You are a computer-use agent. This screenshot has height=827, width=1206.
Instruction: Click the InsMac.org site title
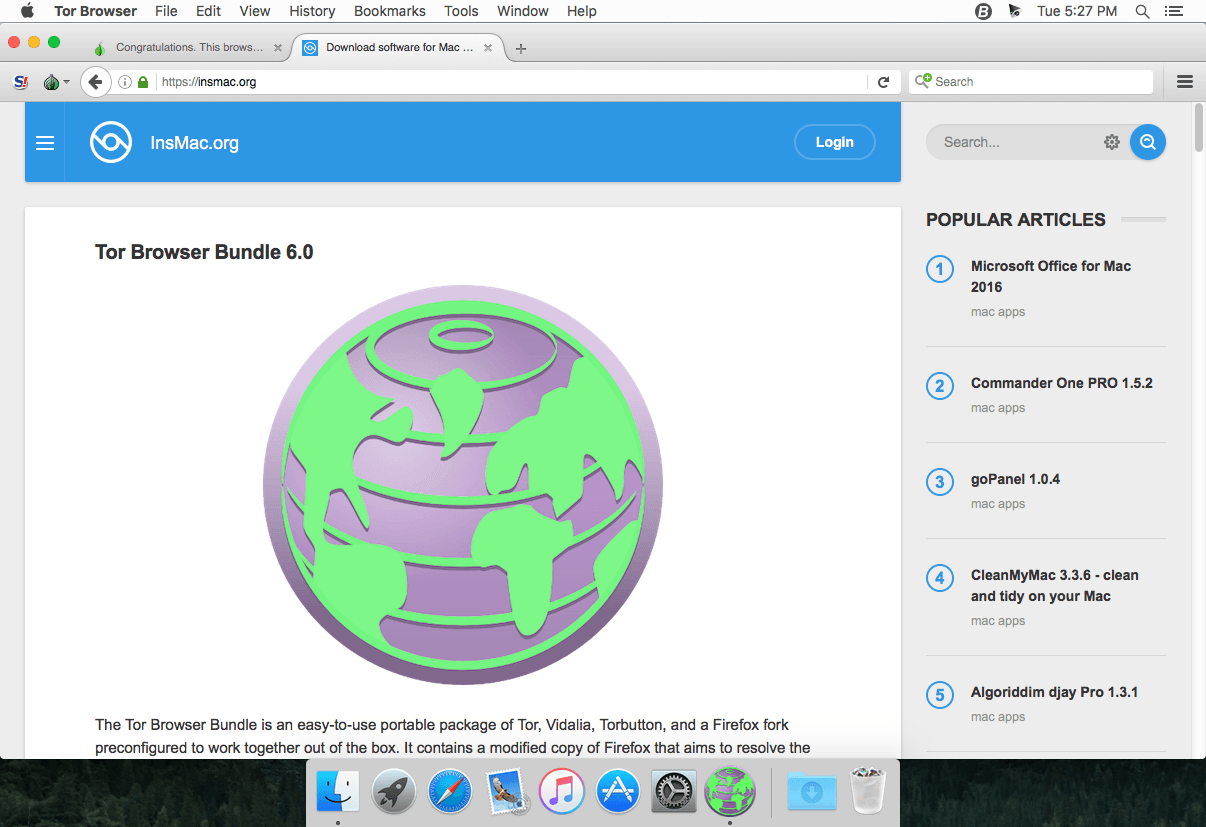coord(194,143)
